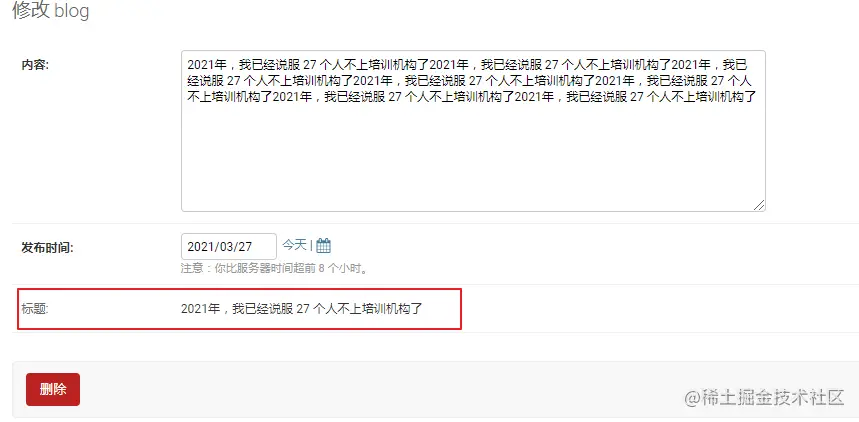Click the 稀土掘金技术社区 watermark text
The height and width of the screenshot is (422, 859).
765,397
